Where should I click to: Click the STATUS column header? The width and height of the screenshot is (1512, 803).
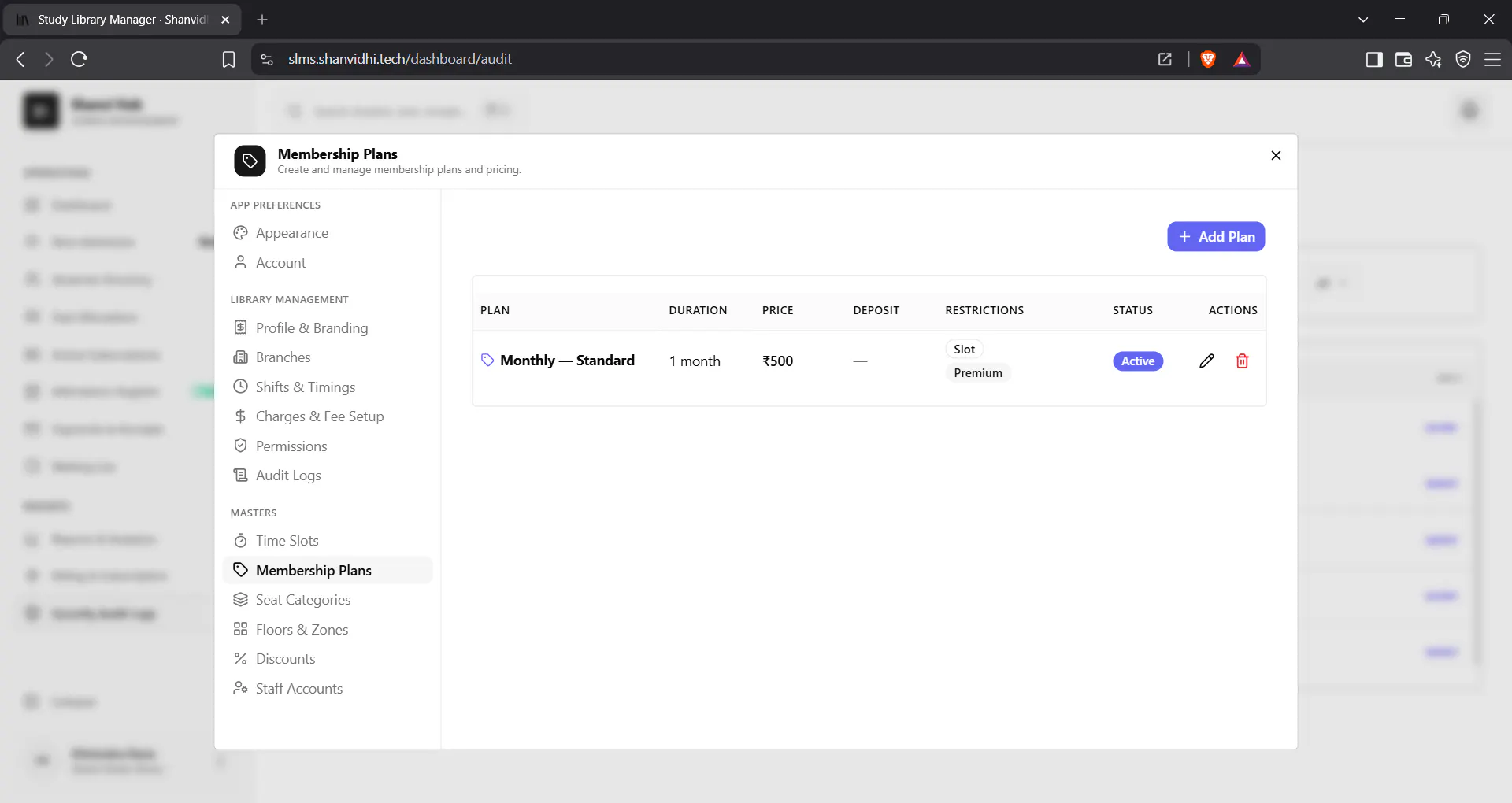(x=1132, y=310)
